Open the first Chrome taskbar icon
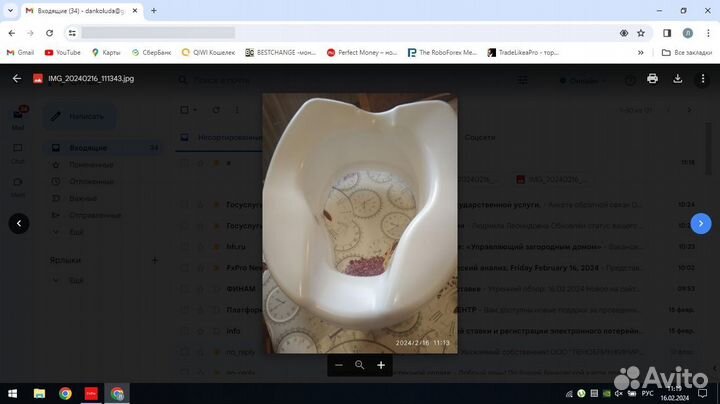The image size is (720, 404). 65,393
